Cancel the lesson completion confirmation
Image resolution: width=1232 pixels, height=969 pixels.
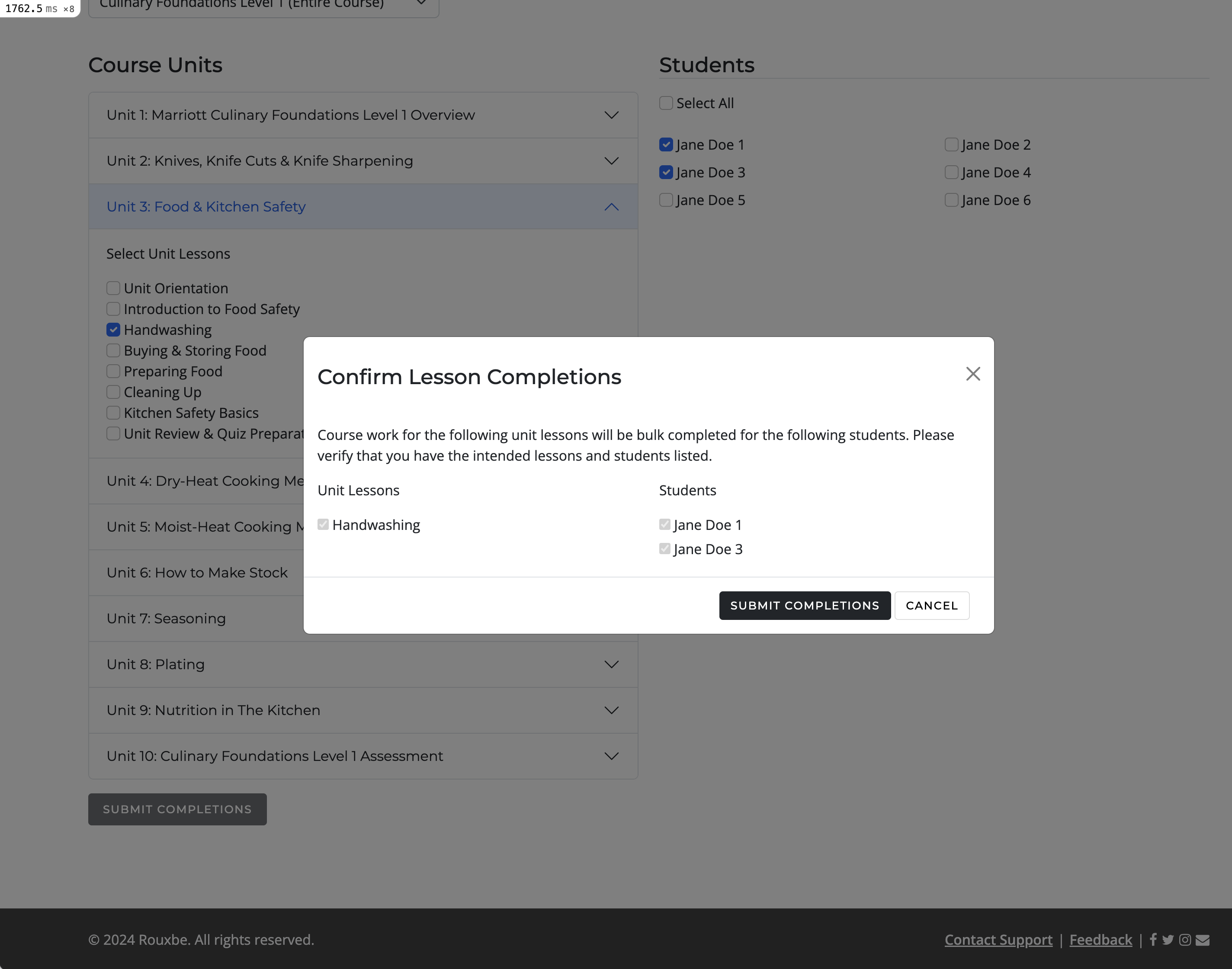point(931,605)
